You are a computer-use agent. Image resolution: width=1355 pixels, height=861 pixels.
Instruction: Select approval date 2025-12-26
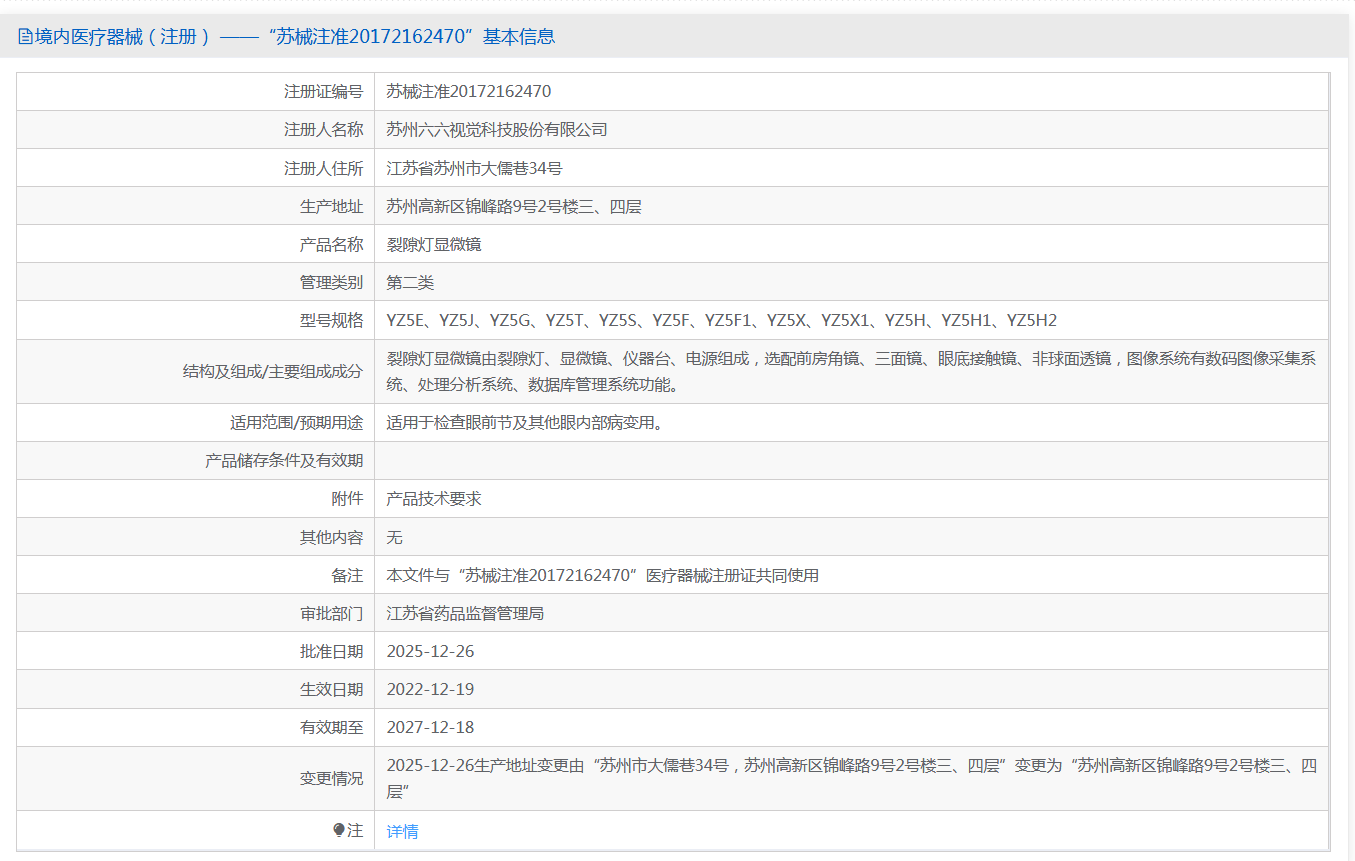[x=431, y=651]
